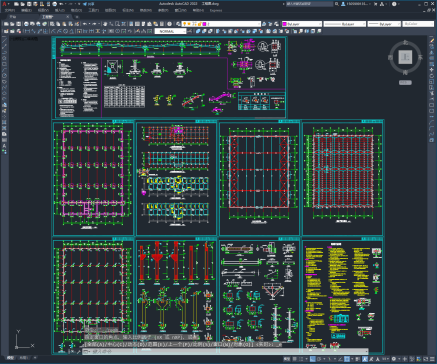Expand the layer list dropdown
This screenshot has width=437, height=364.
[259, 24]
